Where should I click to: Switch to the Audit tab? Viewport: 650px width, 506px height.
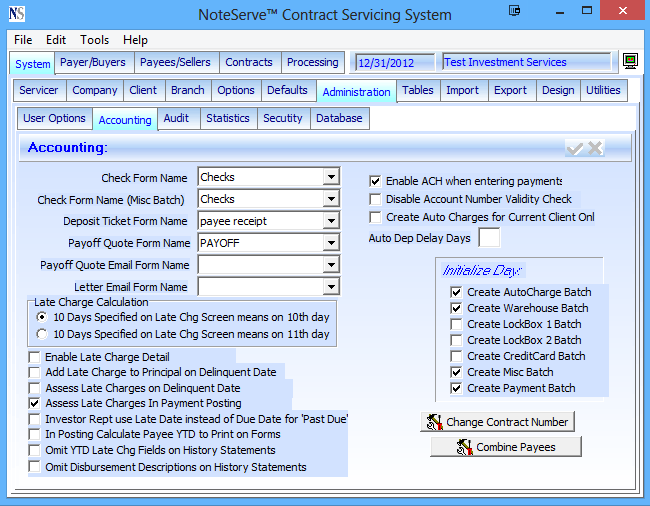(x=176, y=118)
